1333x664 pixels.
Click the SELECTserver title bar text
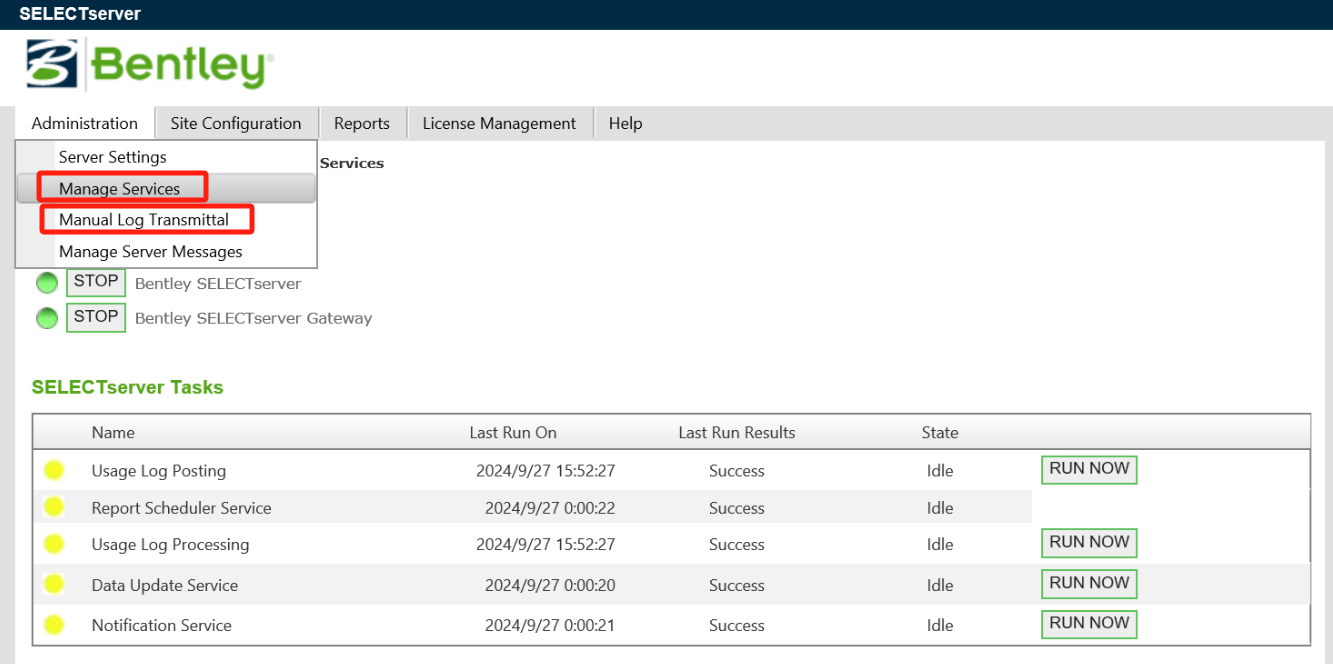(80, 14)
